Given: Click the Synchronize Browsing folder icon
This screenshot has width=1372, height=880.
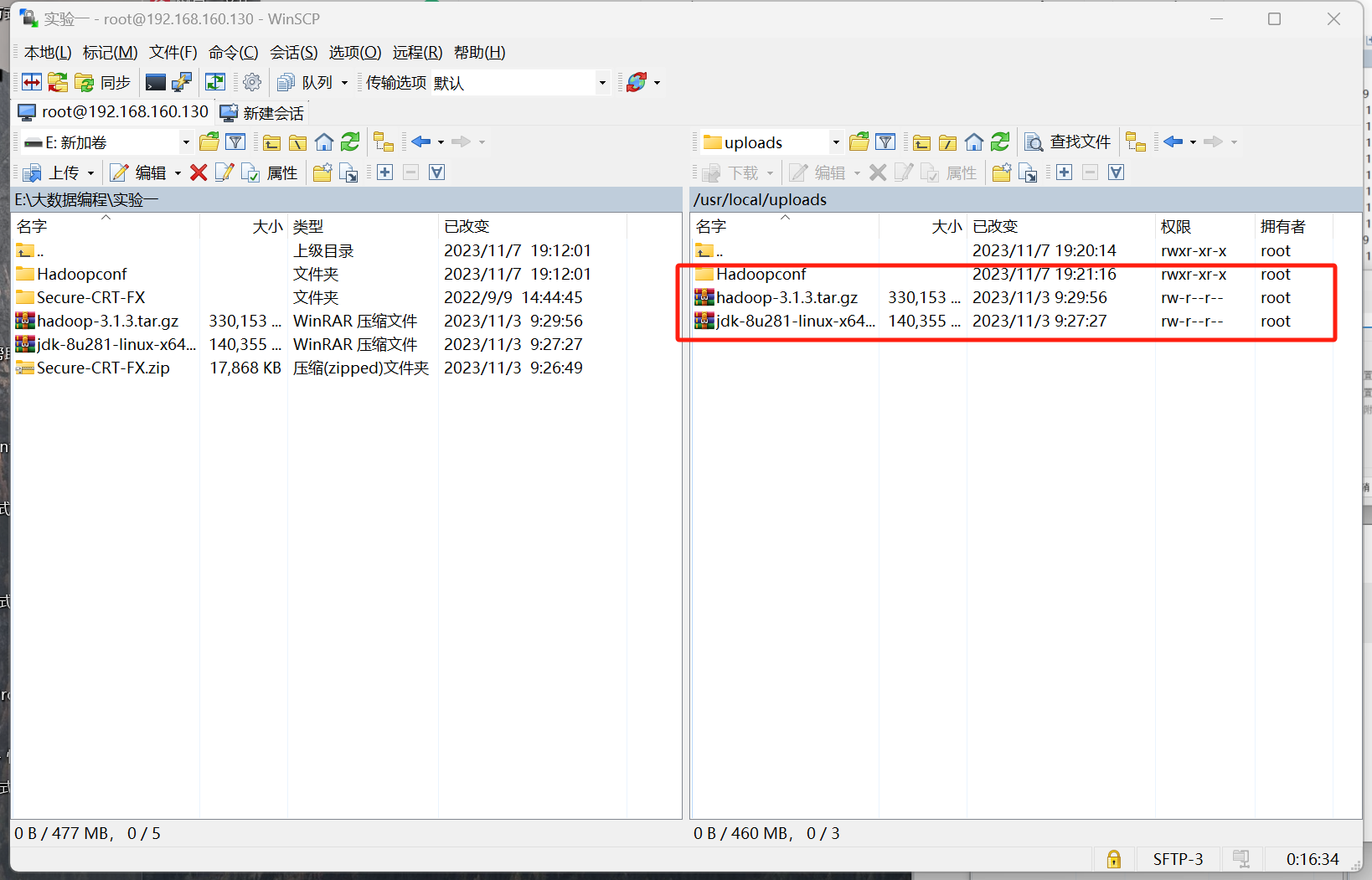Looking at the screenshot, I should point(58,82).
